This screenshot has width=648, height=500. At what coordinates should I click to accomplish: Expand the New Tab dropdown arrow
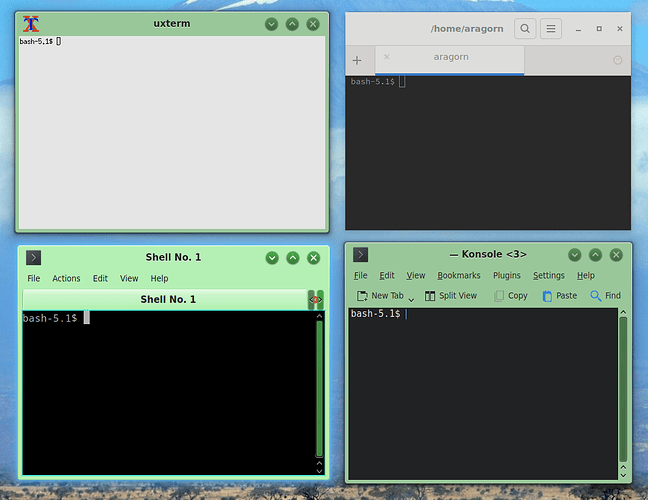411,299
